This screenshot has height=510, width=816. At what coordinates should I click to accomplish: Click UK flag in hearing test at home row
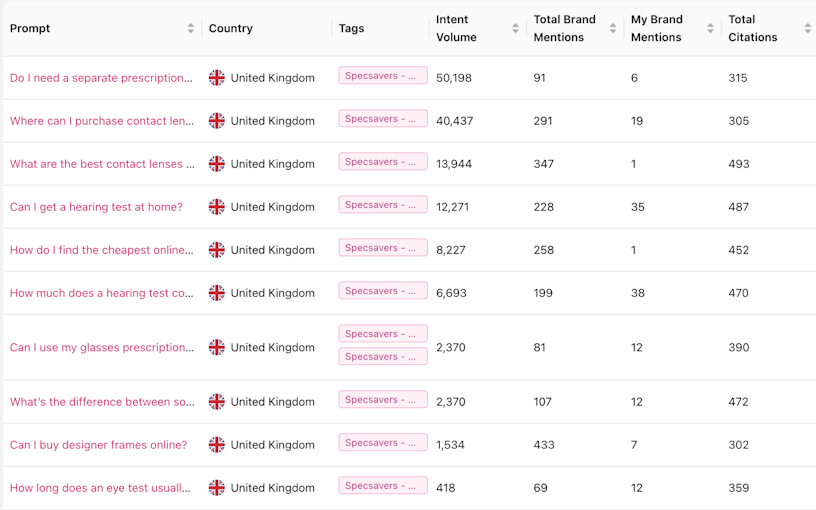coord(217,207)
